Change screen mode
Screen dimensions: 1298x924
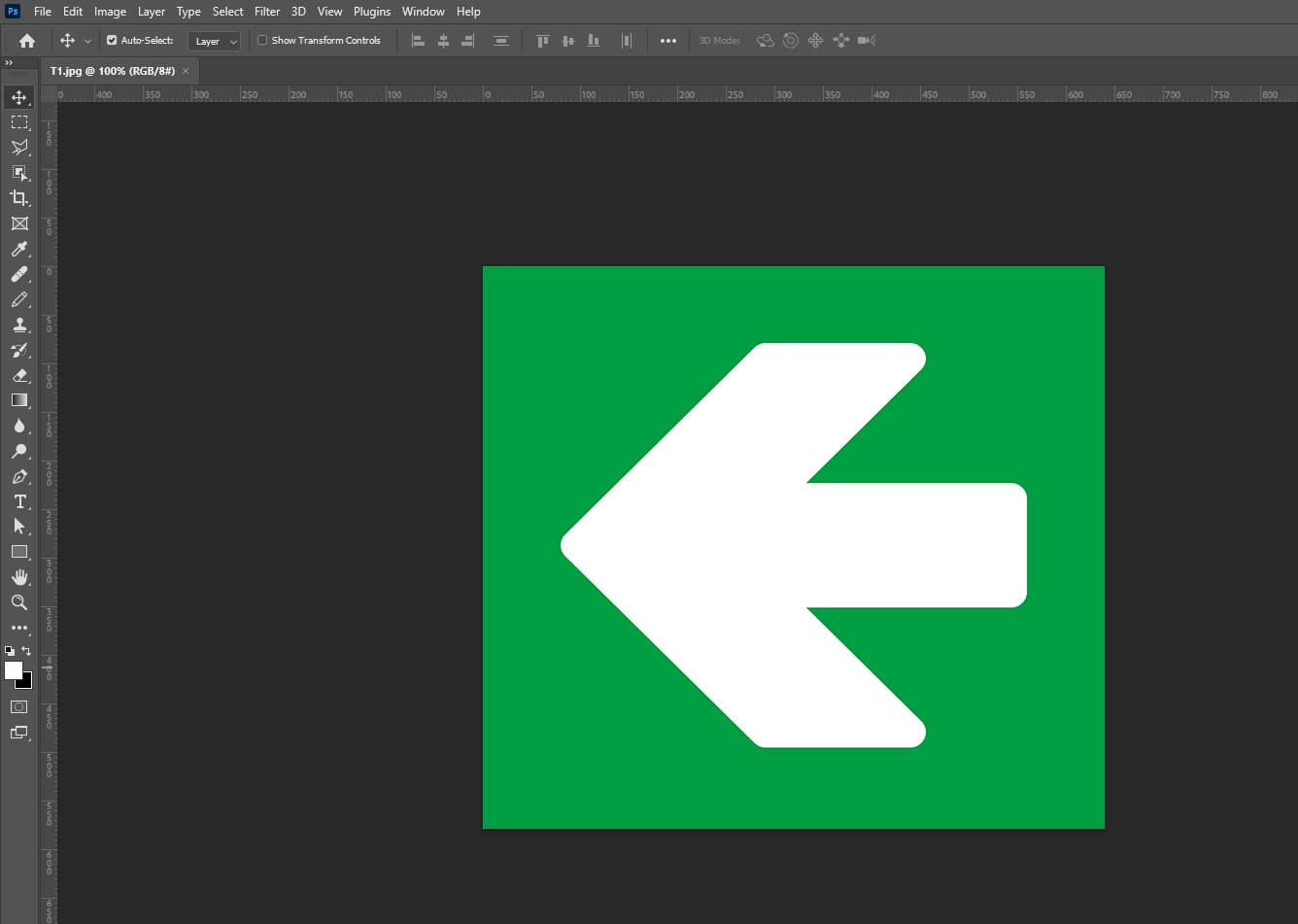coord(18,733)
